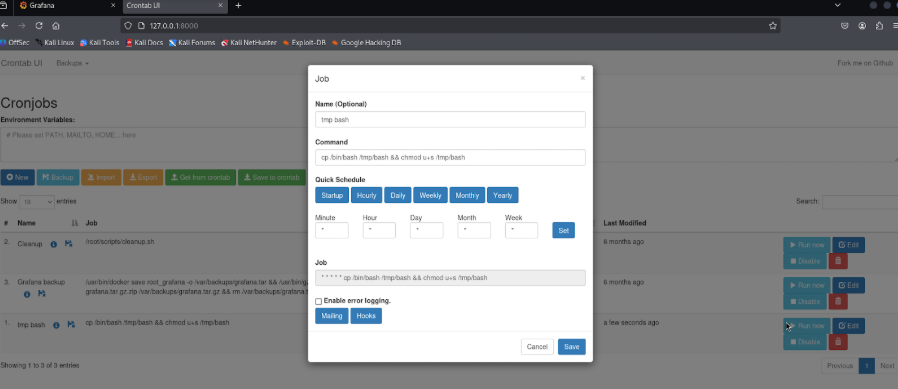Open the show entries count dropdown
Viewport: 898px width, 389px height.
(37, 202)
